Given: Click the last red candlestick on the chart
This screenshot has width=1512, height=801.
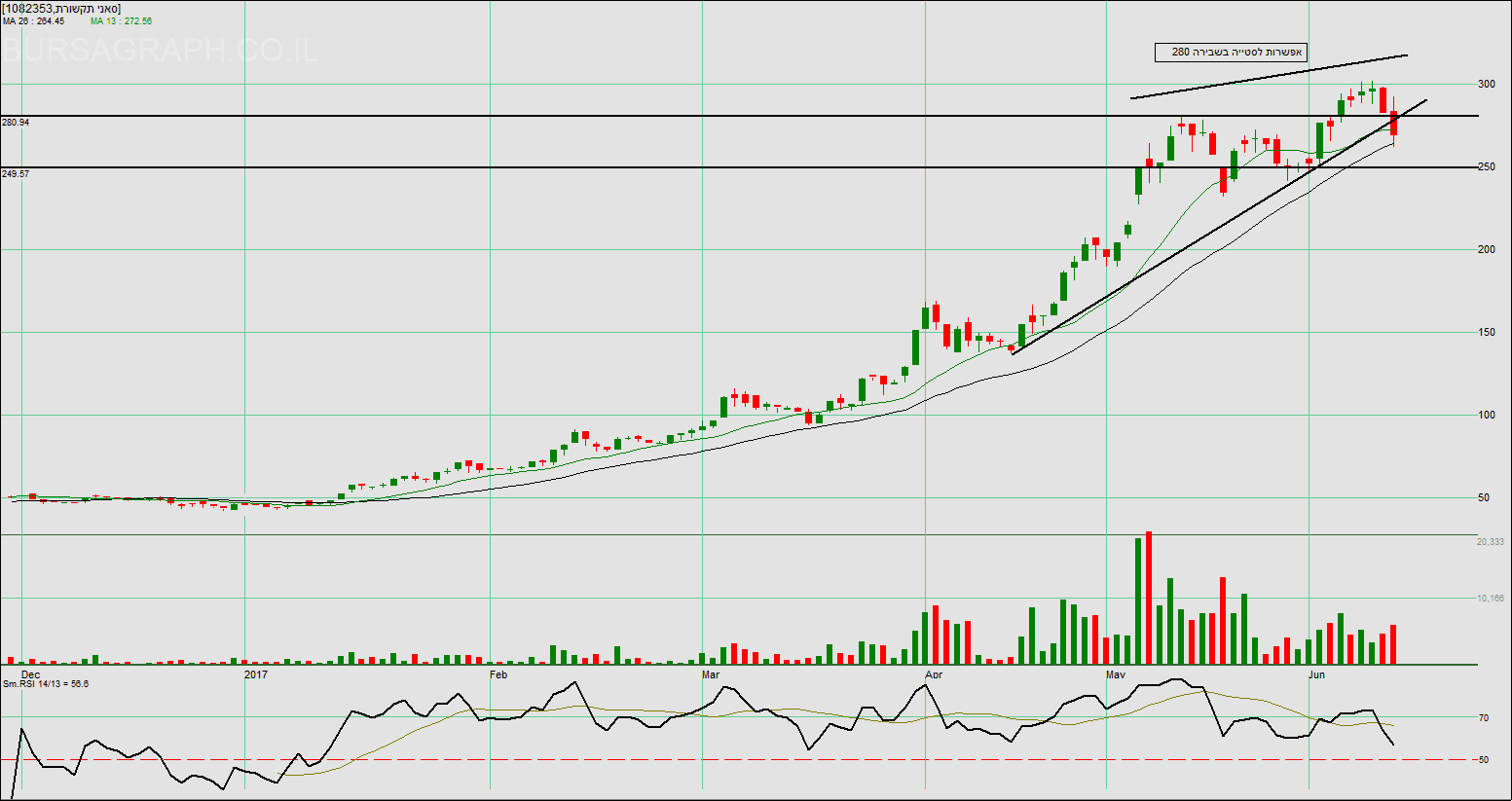Looking at the screenshot, I should [x=1393, y=123].
